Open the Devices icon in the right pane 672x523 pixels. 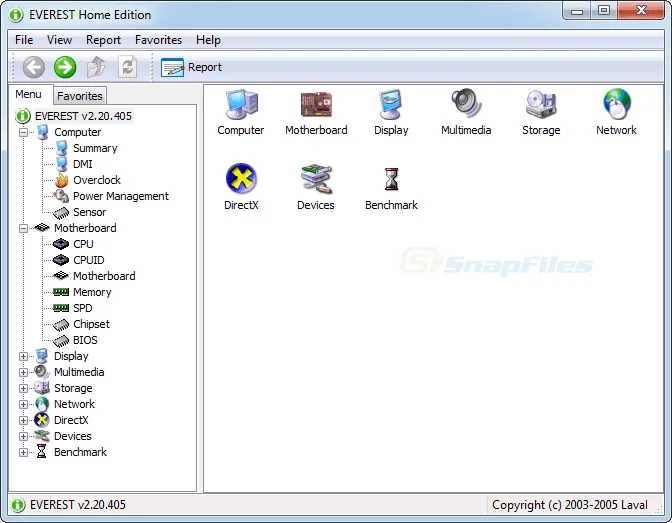316,187
